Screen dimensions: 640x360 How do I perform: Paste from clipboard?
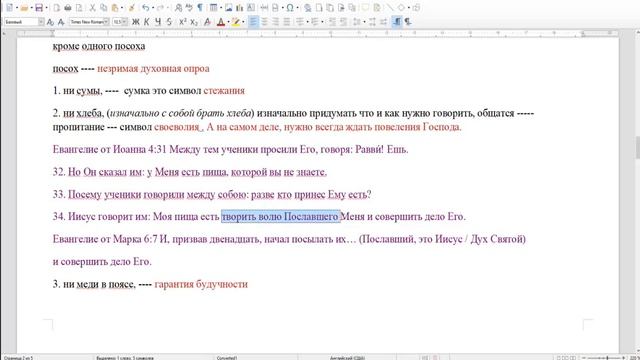point(115,8)
